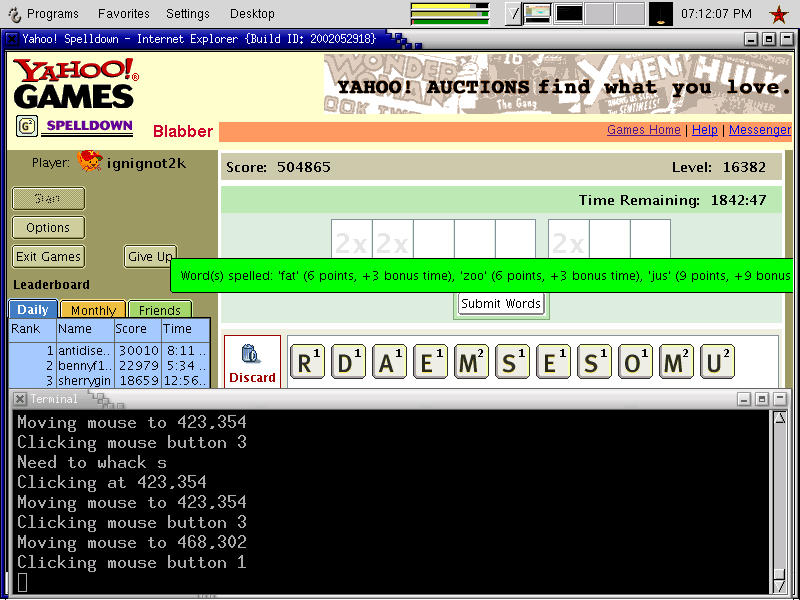This screenshot has height=600, width=800.
Task: Select leaderboard row for antidise..
Action: [109, 351]
